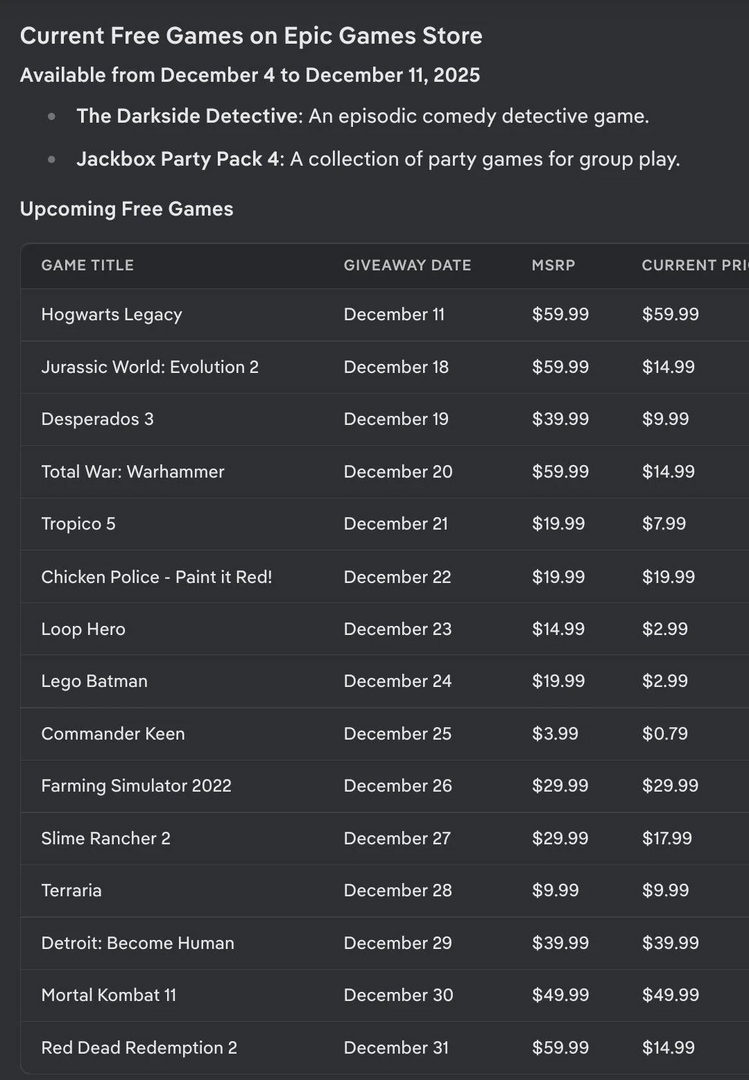Click the GIVEAWAY DATE column header
Viewport: 749px width, 1080px height.
click(x=407, y=265)
